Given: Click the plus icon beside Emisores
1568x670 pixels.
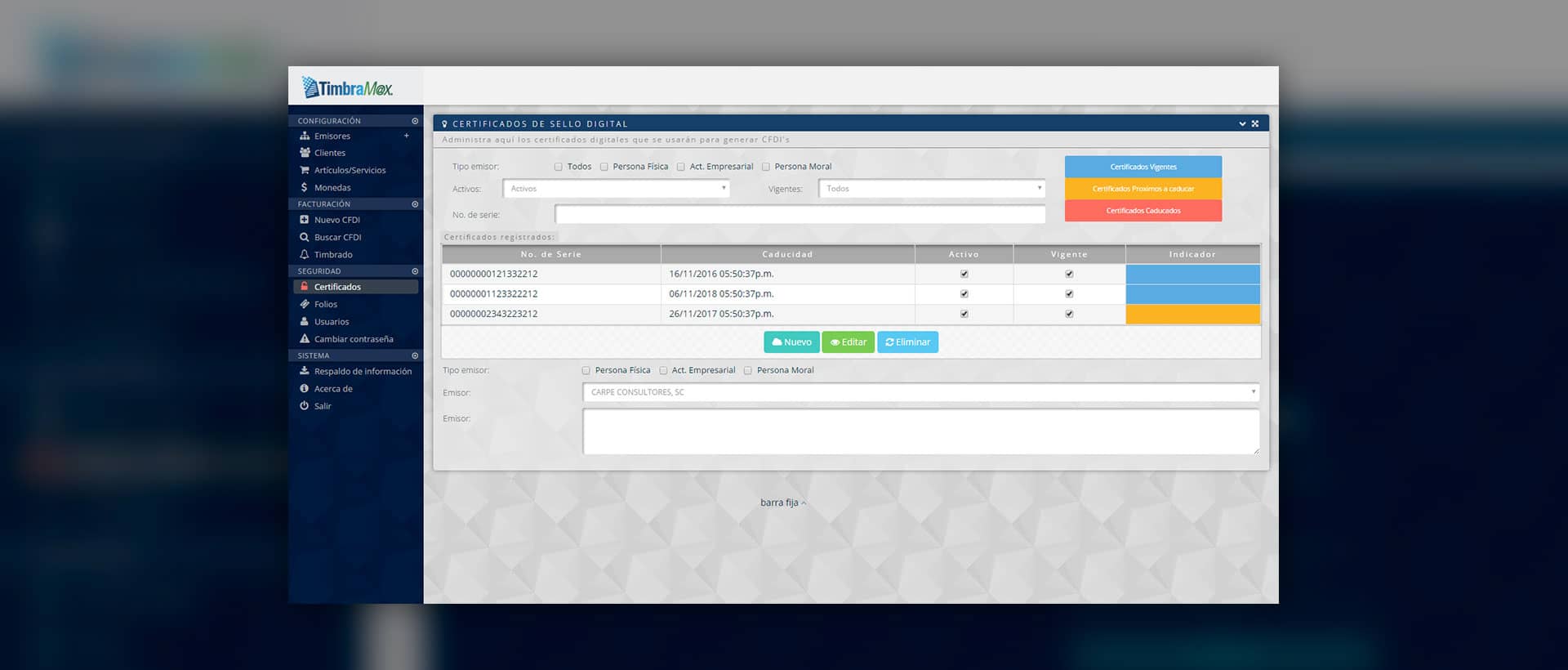Looking at the screenshot, I should [x=406, y=136].
